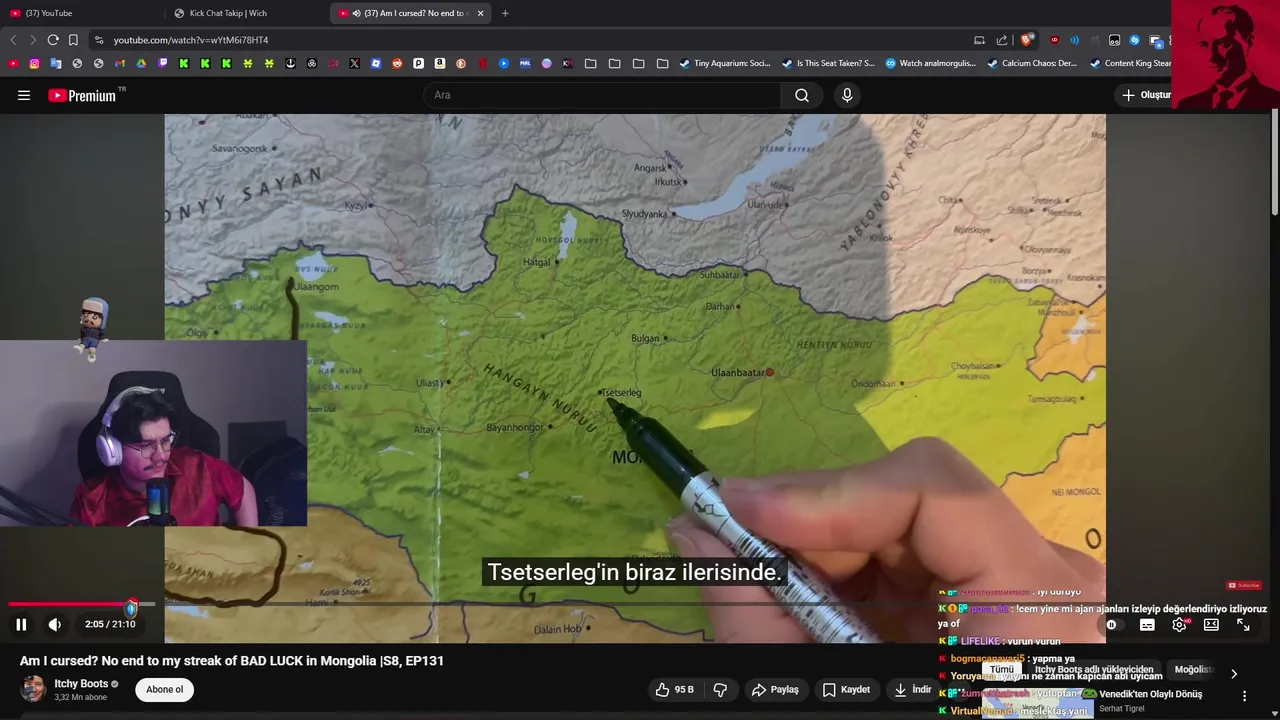This screenshot has height=720, width=1280.
Task: Start voice search with the microphone
Action: pos(847,95)
